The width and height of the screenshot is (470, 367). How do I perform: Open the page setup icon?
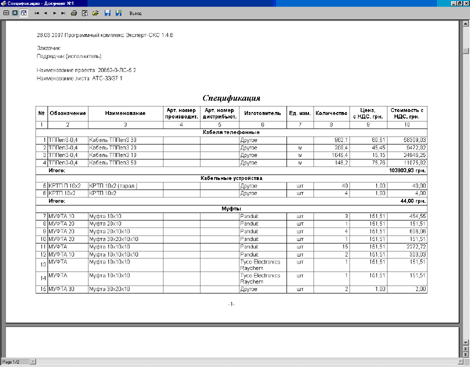coord(85,13)
